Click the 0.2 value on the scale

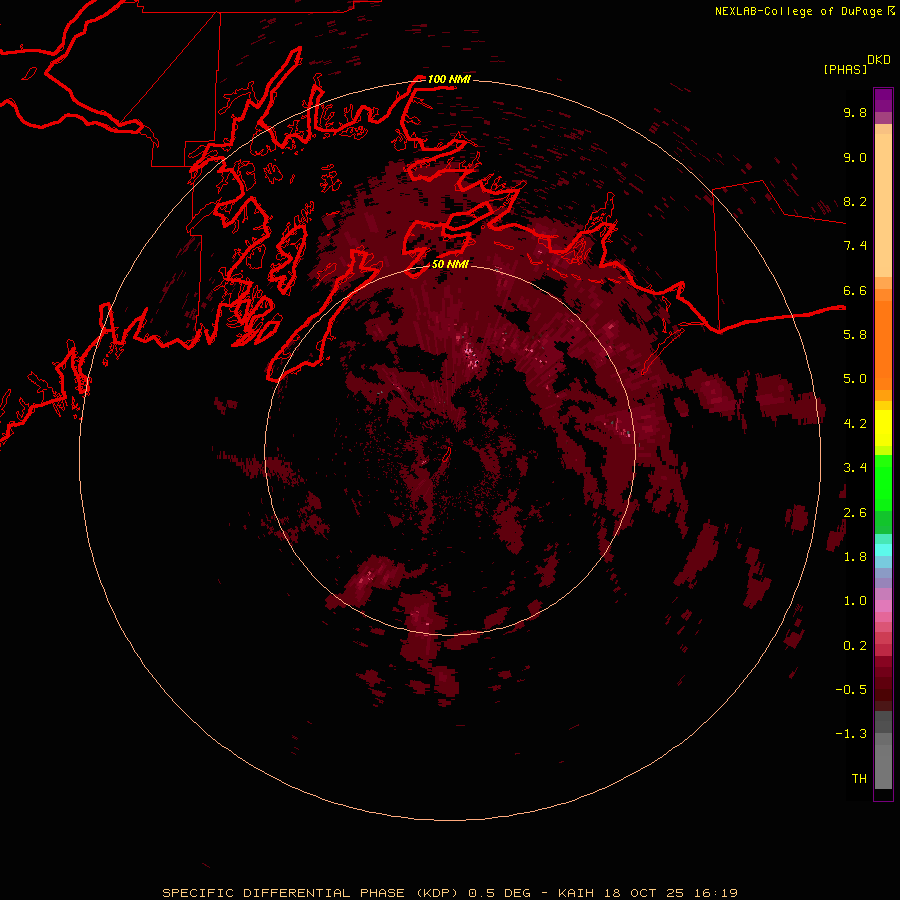click(855, 646)
